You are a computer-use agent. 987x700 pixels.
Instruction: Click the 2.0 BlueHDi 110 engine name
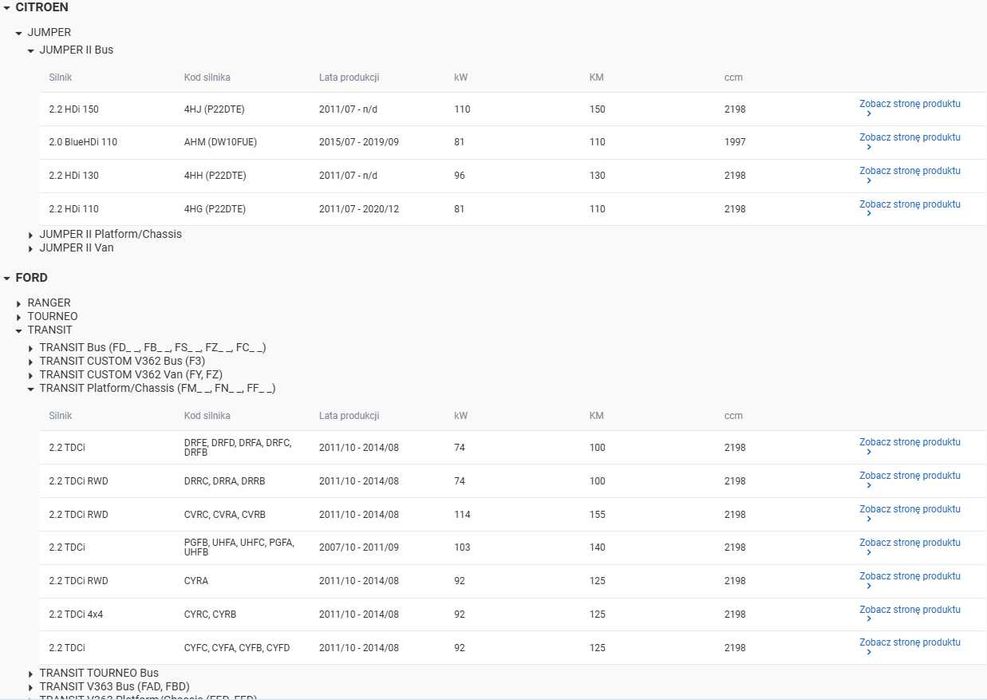[x=83, y=142]
